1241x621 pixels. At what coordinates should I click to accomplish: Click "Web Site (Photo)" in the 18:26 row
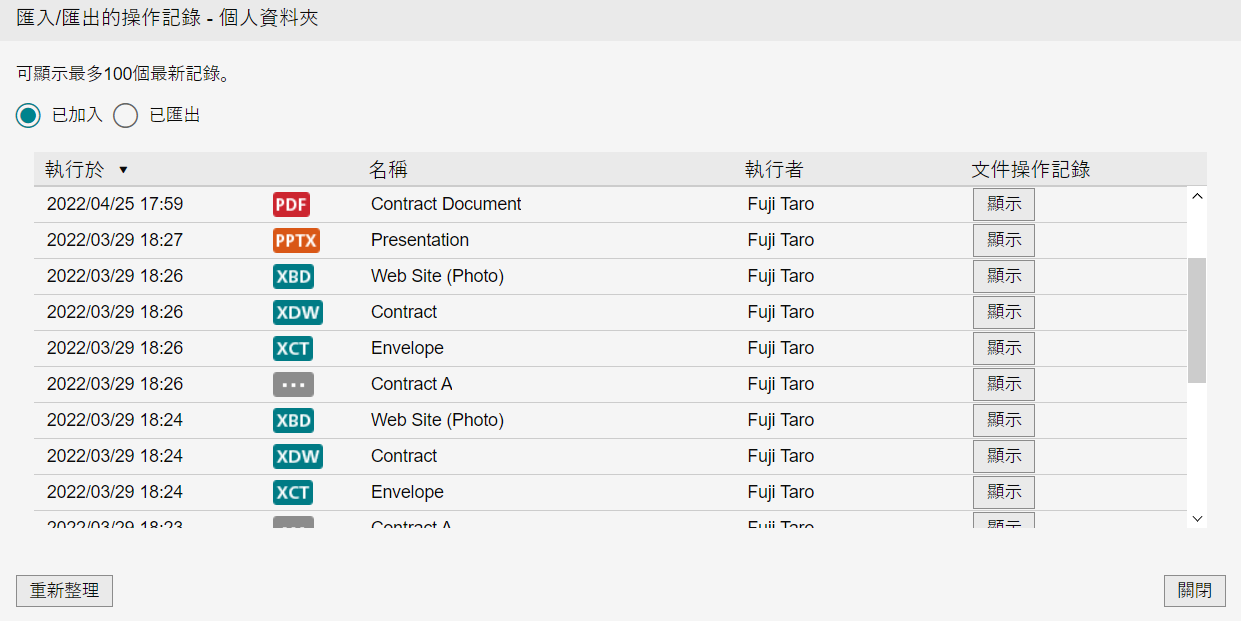[x=437, y=276]
